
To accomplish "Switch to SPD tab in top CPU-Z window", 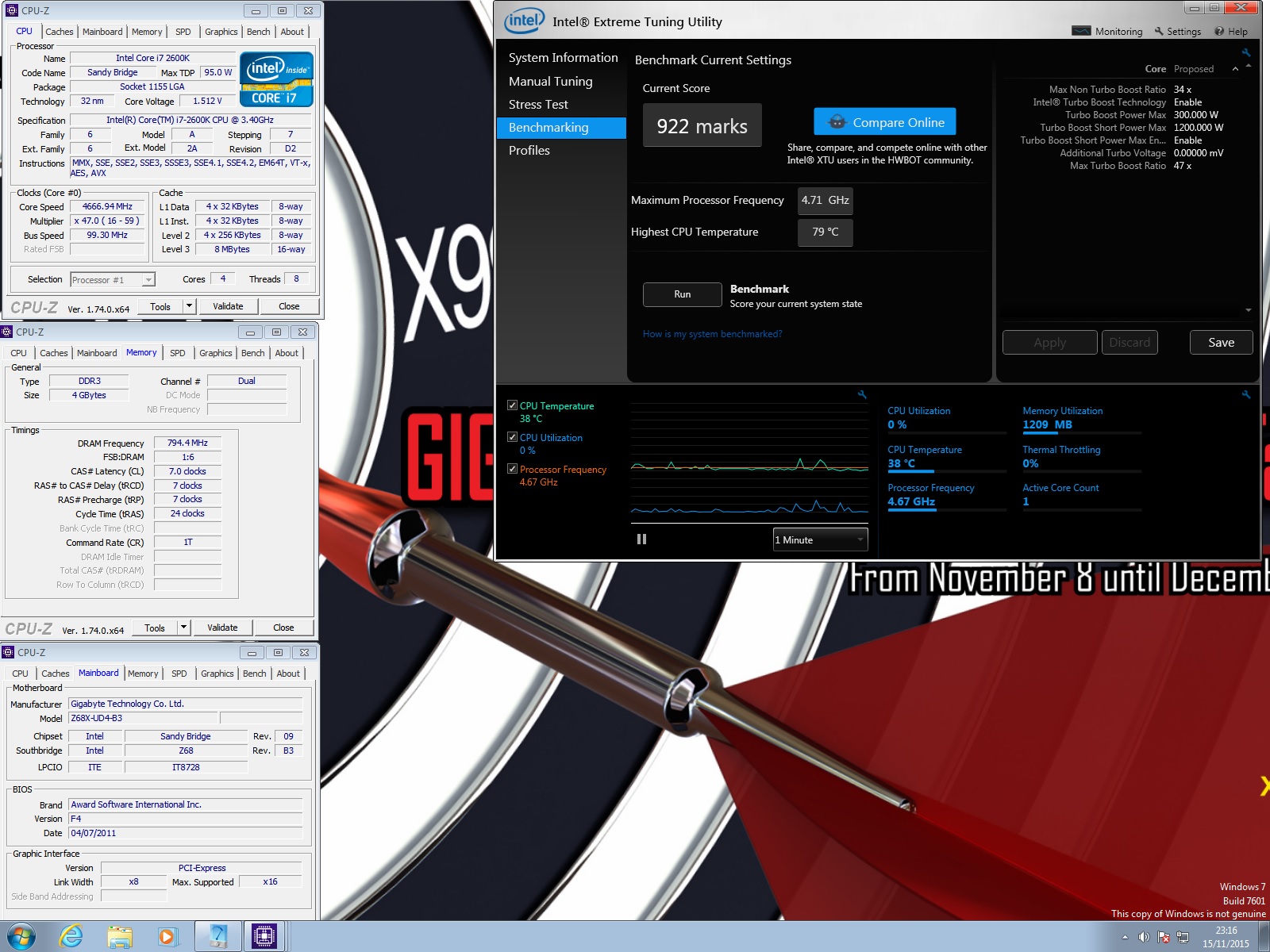I will 183,32.
